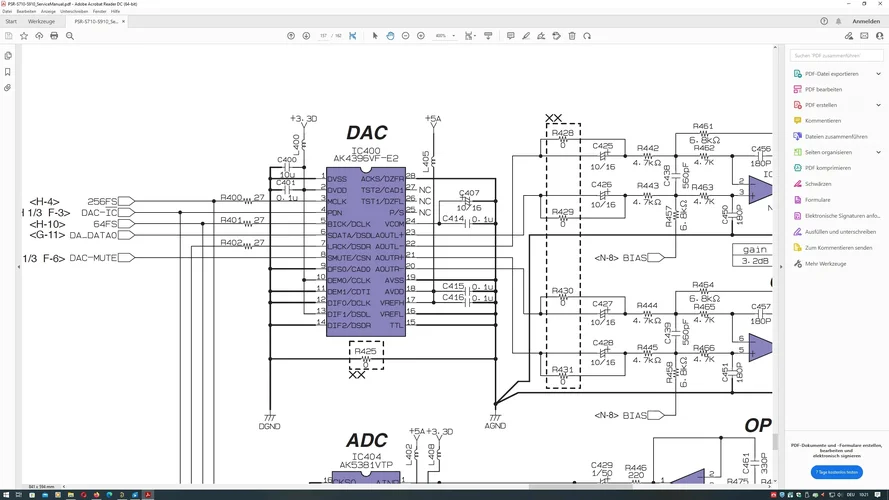Click 7 Tage kostenlos testen button
889x500 pixels.
(836, 472)
